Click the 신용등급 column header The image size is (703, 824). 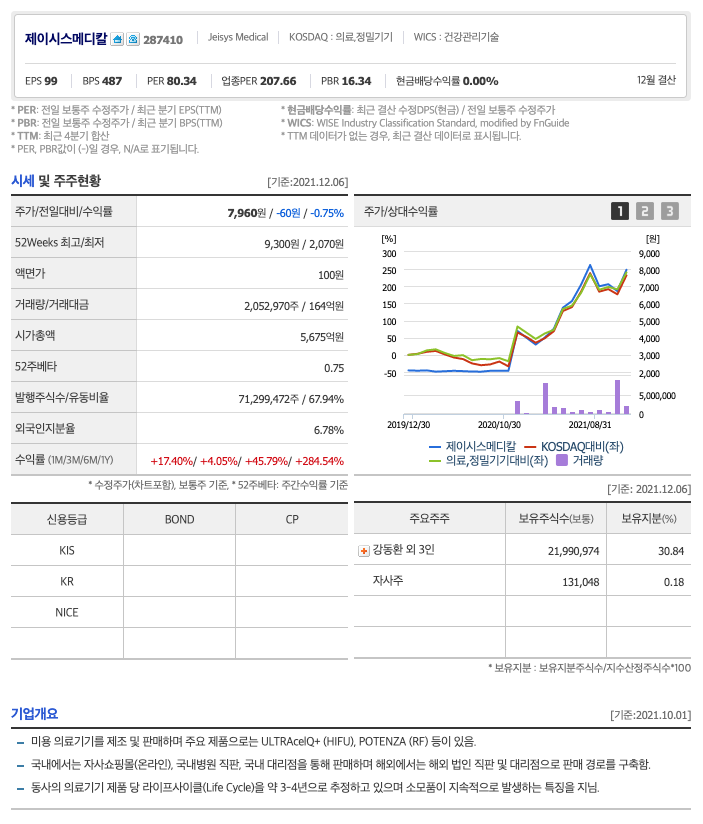67,519
